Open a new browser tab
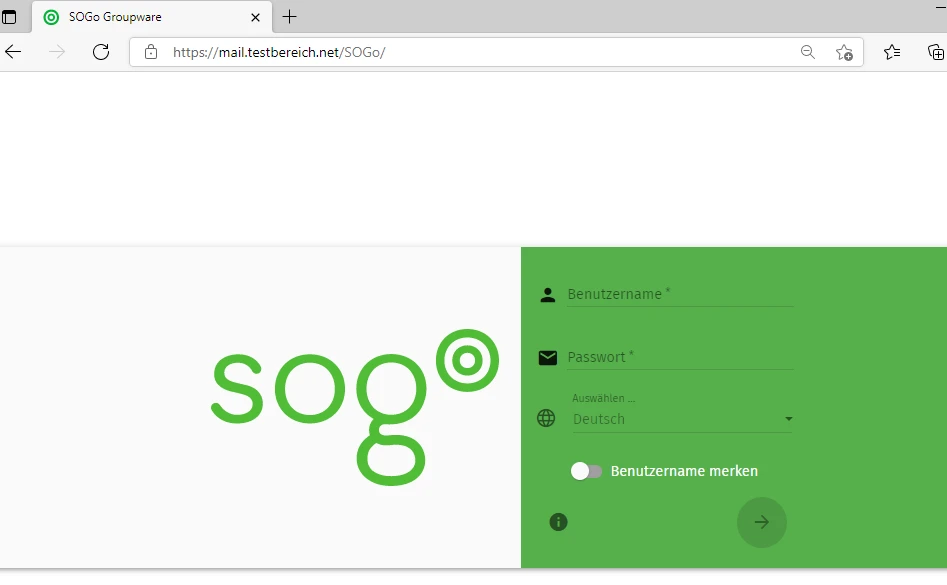947x585 pixels. (x=290, y=17)
